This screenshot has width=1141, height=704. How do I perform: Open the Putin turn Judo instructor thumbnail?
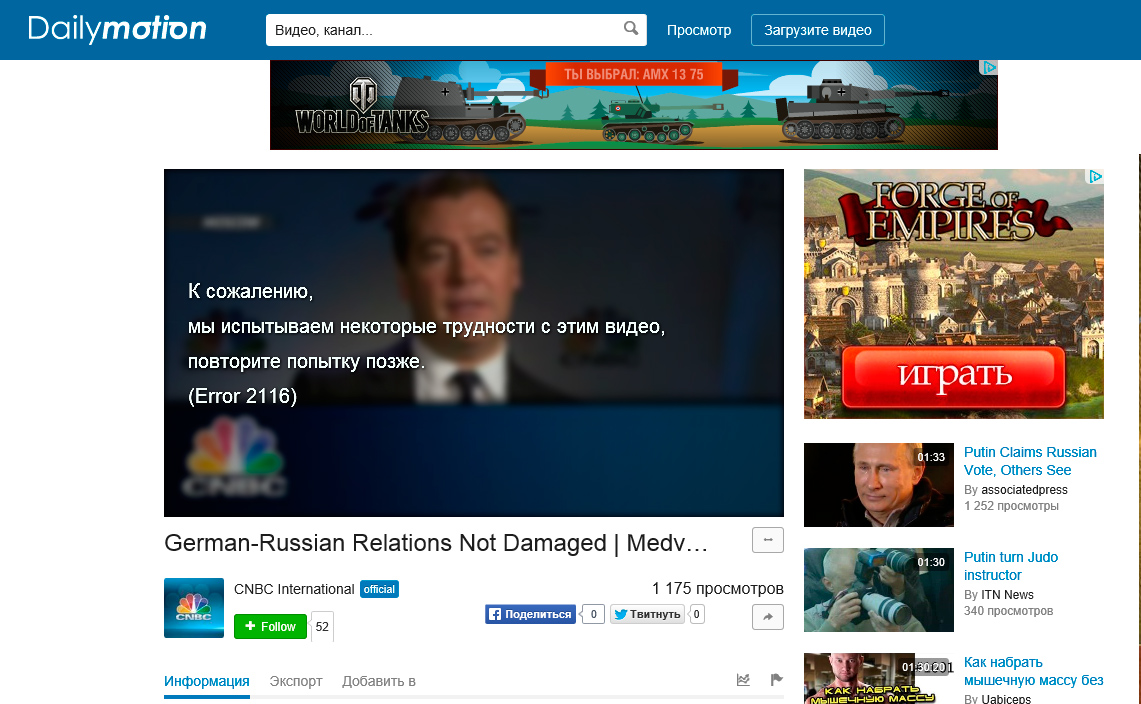click(878, 590)
